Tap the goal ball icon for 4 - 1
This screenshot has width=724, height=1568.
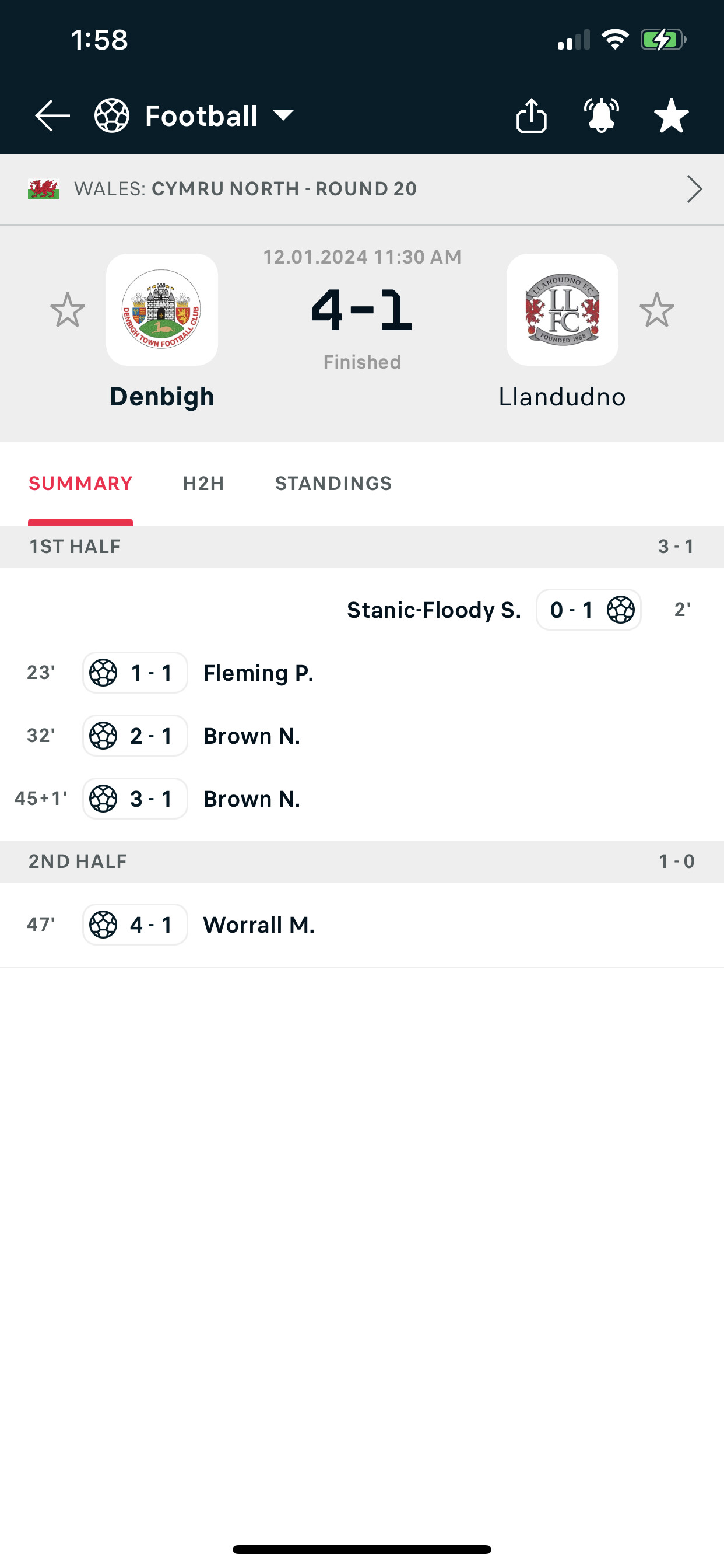103,925
